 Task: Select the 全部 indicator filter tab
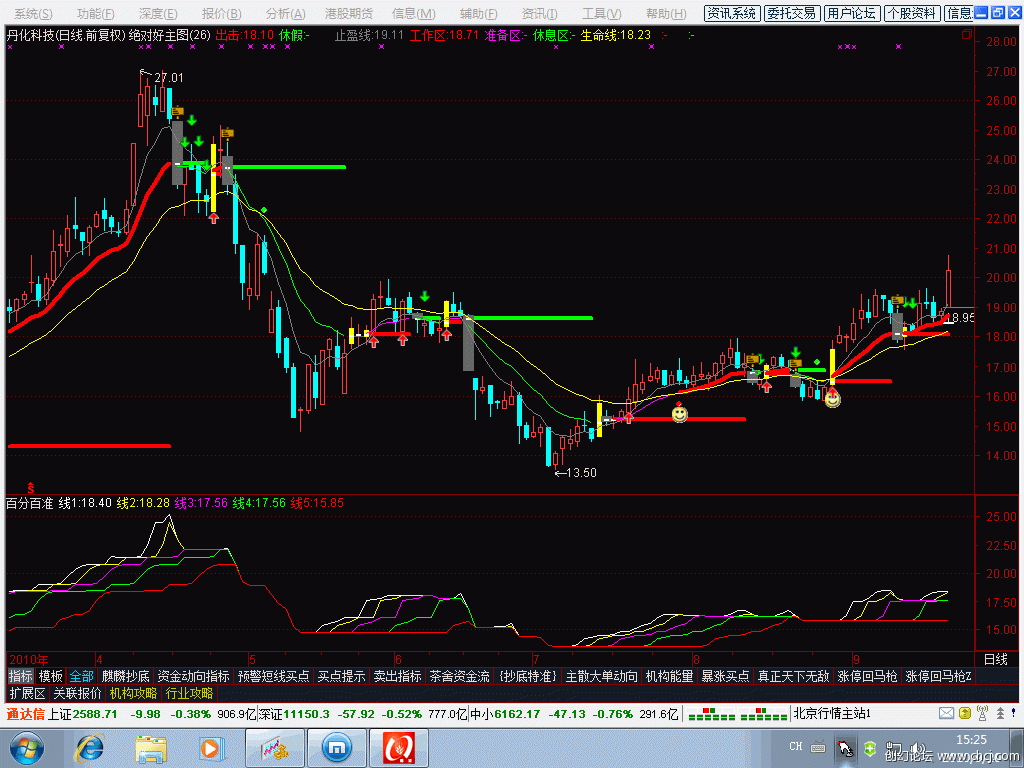pos(82,676)
